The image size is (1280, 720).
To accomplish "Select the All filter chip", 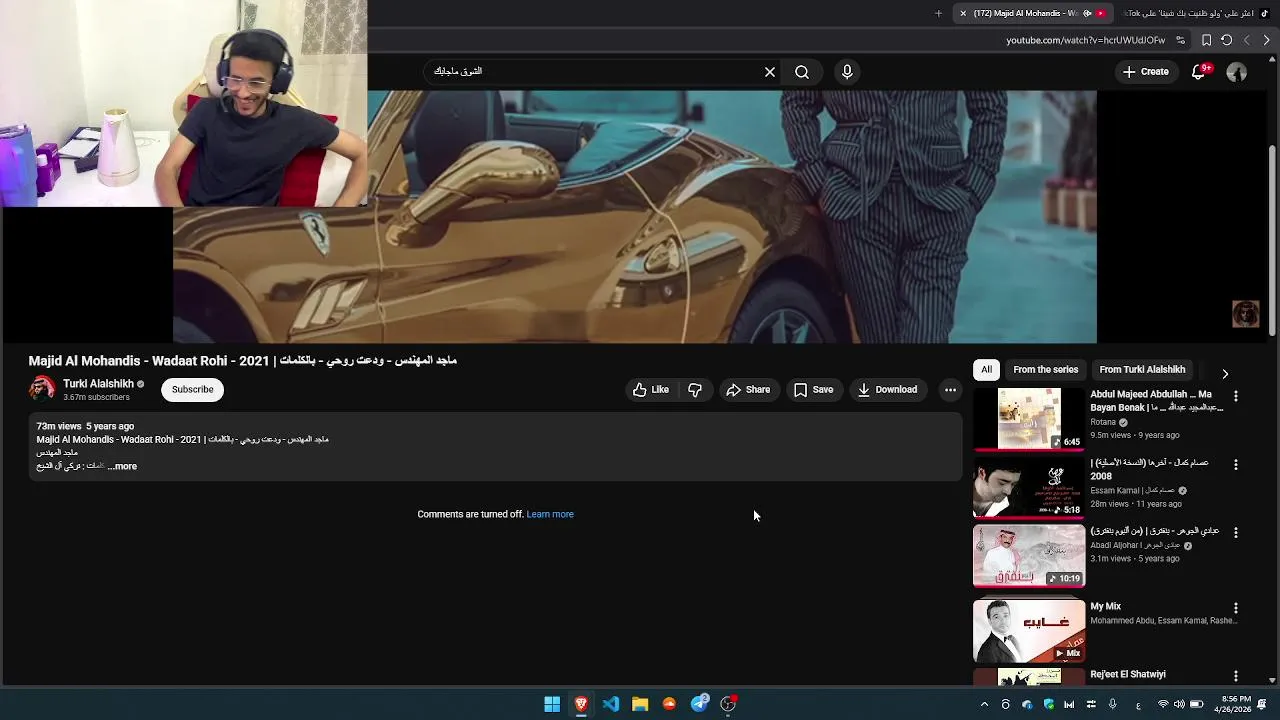I will tap(986, 370).
